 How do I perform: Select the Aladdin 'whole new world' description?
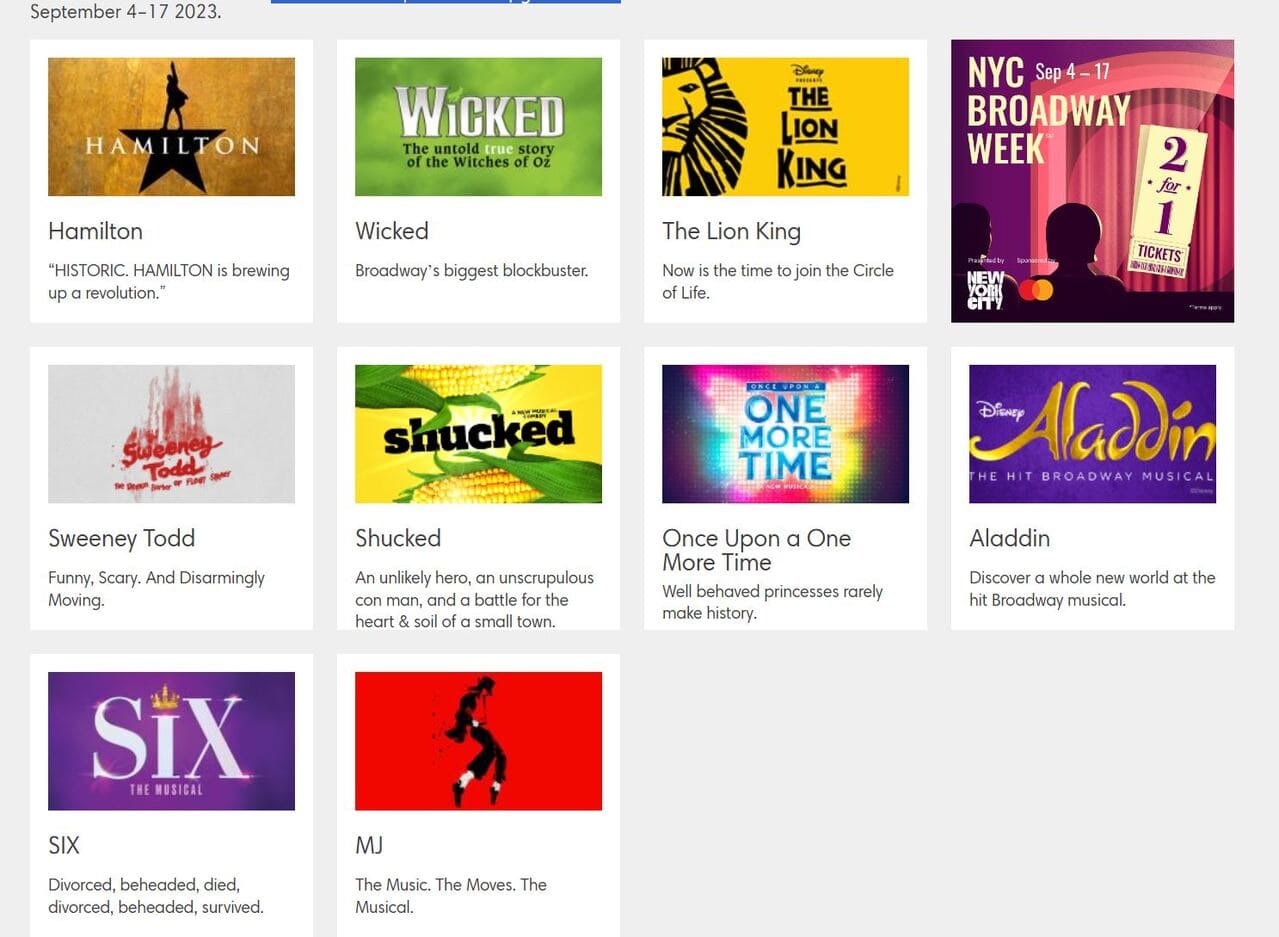[1092, 589]
